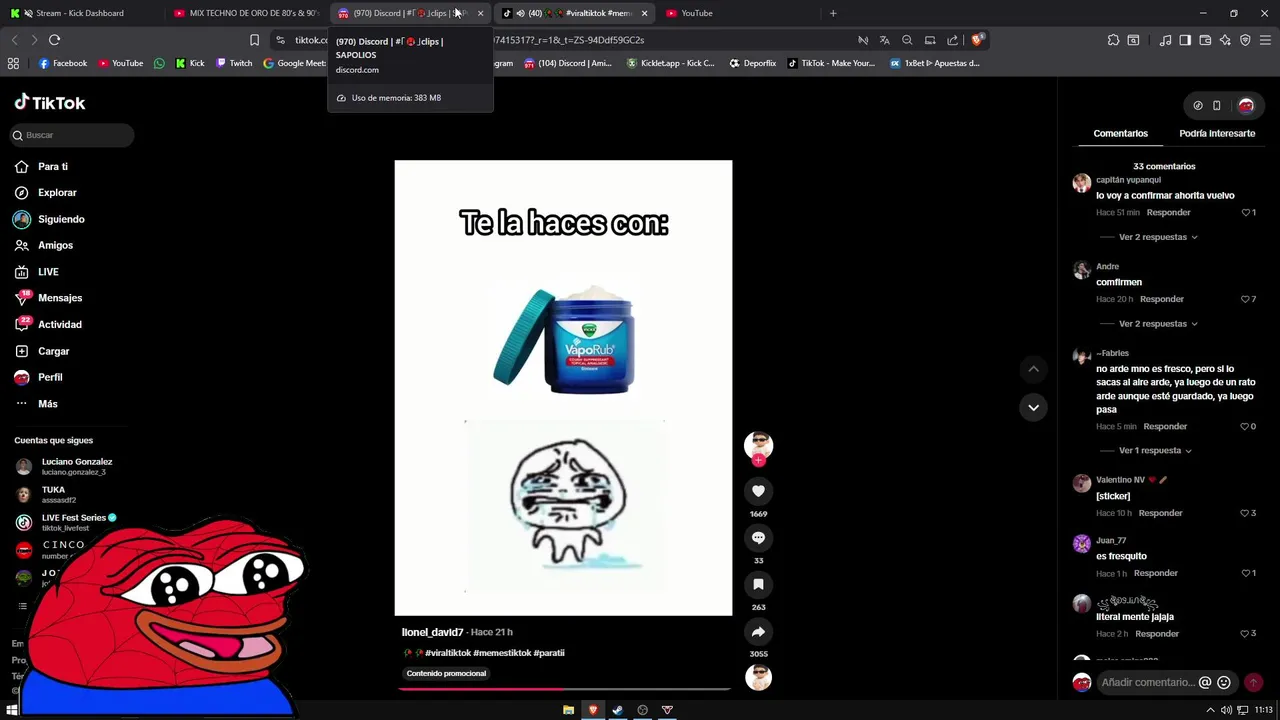This screenshot has width=1280, height=720.
Task: Switch to the Kick Dashboard browser tab
Action: click(x=80, y=13)
